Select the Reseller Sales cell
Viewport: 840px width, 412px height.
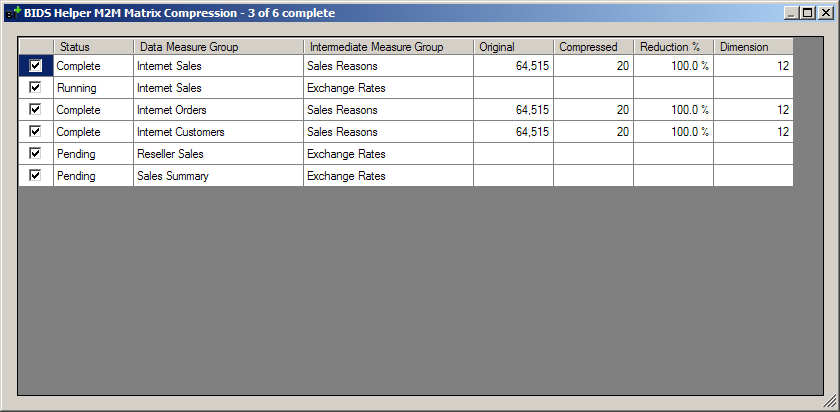(x=218, y=154)
